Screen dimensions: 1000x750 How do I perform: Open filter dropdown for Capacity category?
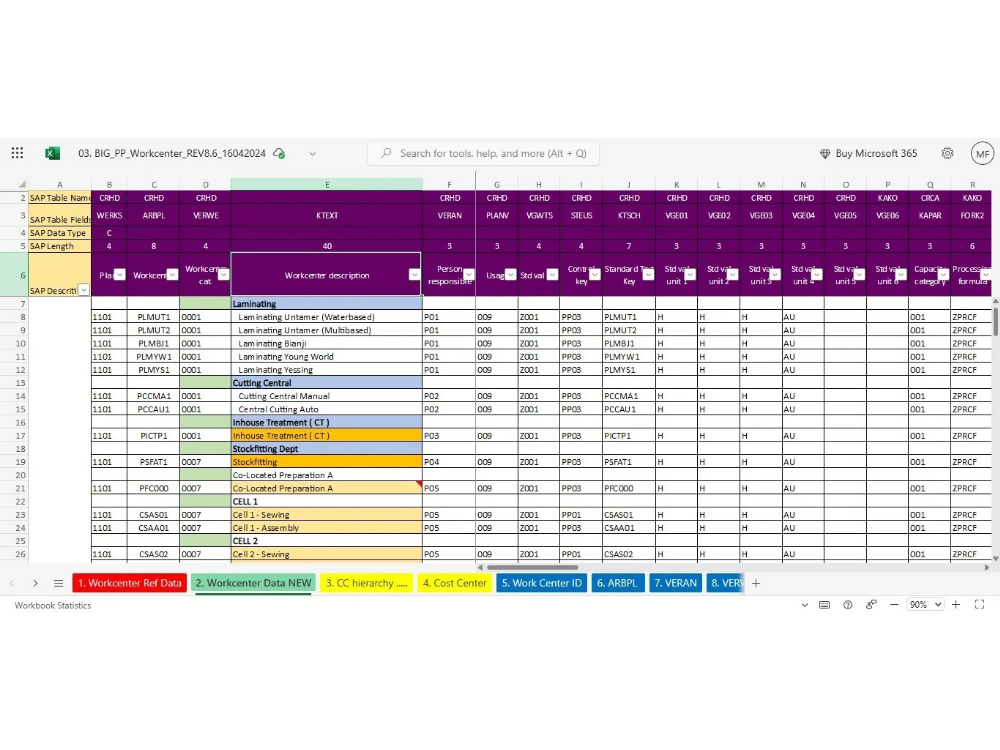943,275
